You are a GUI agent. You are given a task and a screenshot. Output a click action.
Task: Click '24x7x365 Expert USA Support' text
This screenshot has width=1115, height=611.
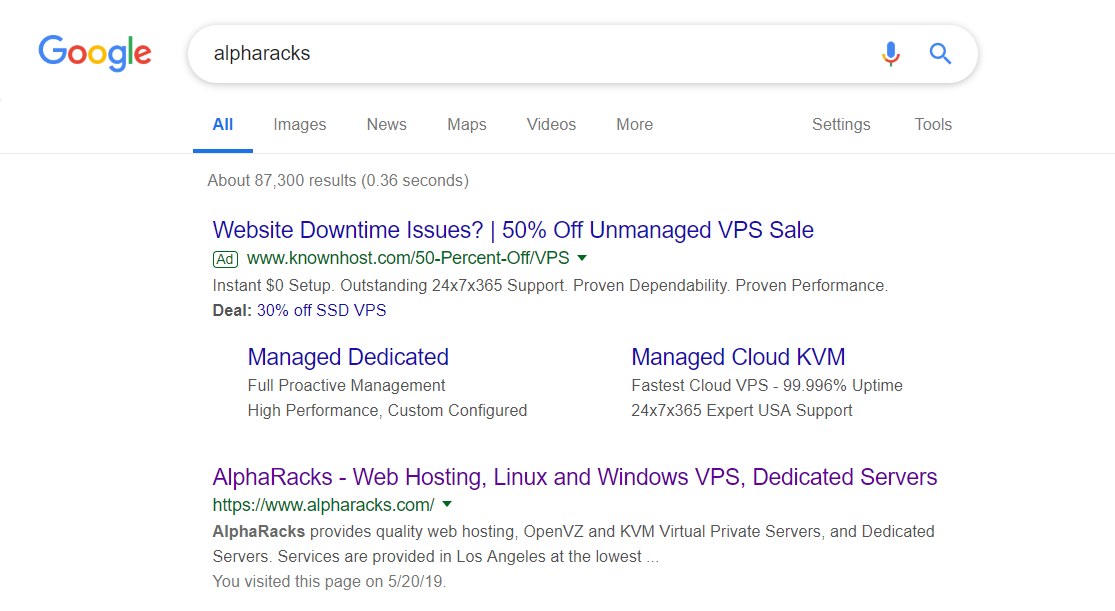pyautogui.click(x=742, y=410)
